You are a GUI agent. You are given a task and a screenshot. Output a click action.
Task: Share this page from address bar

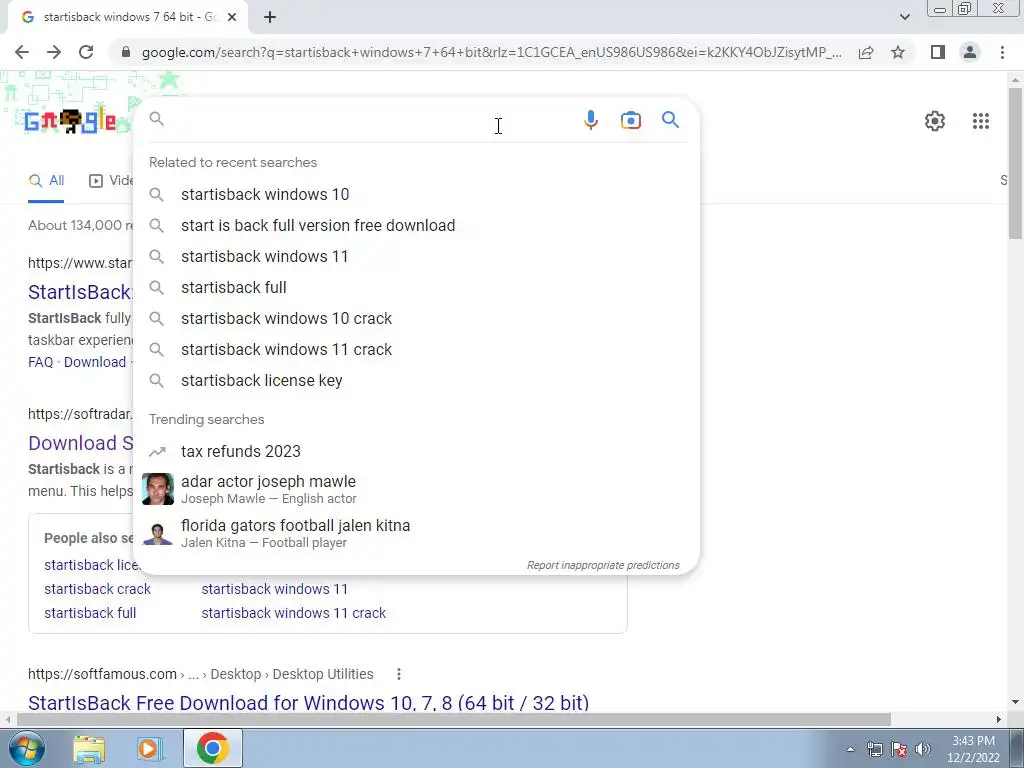(x=866, y=52)
